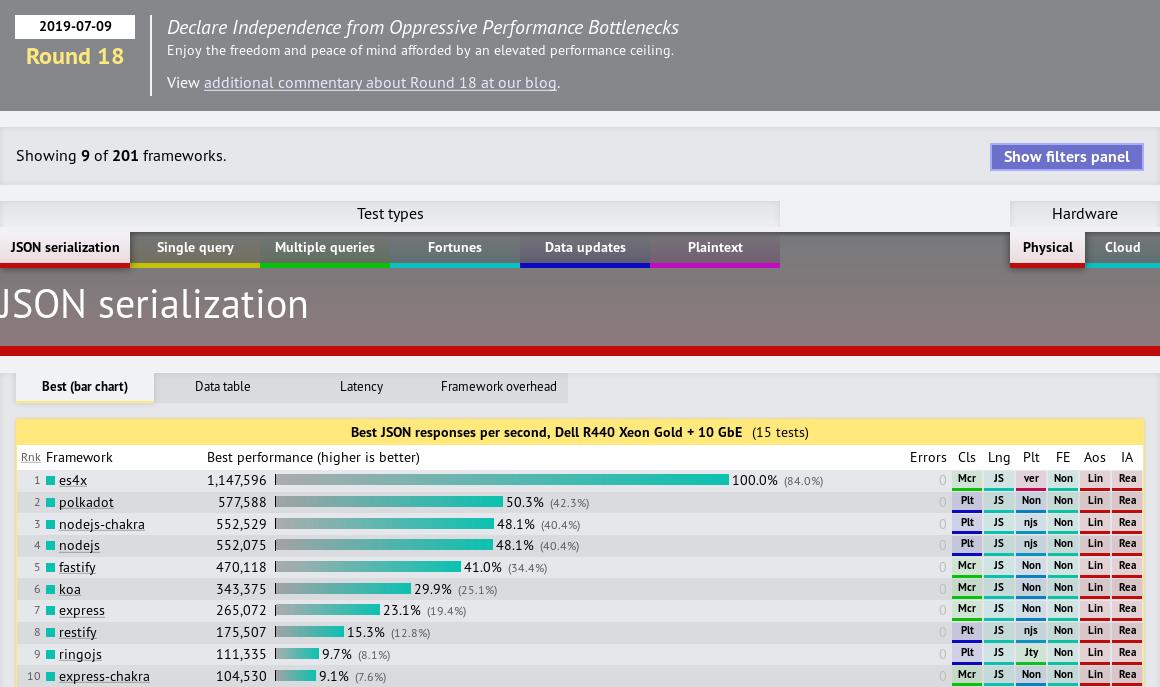This screenshot has width=1160, height=687.
Task: Switch to the Single query tab
Action: pos(195,248)
